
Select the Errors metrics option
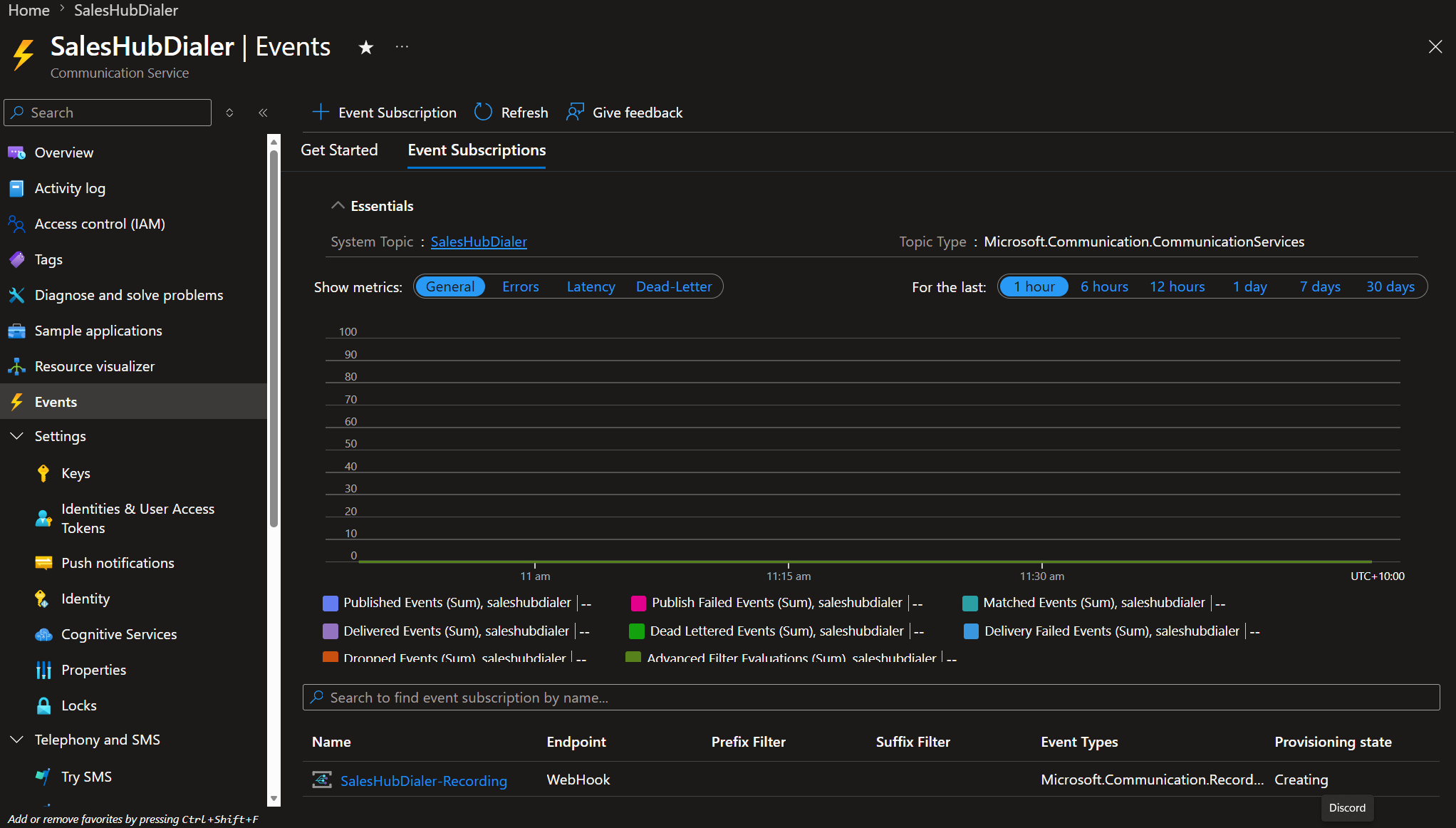click(x=521, y=286)
